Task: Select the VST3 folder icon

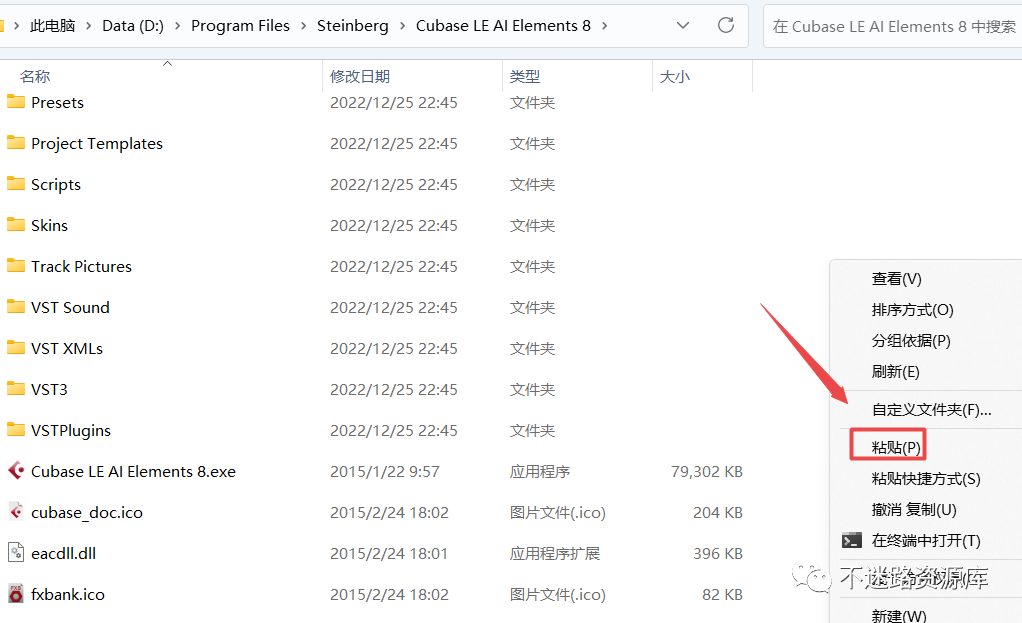Action: 16,389
